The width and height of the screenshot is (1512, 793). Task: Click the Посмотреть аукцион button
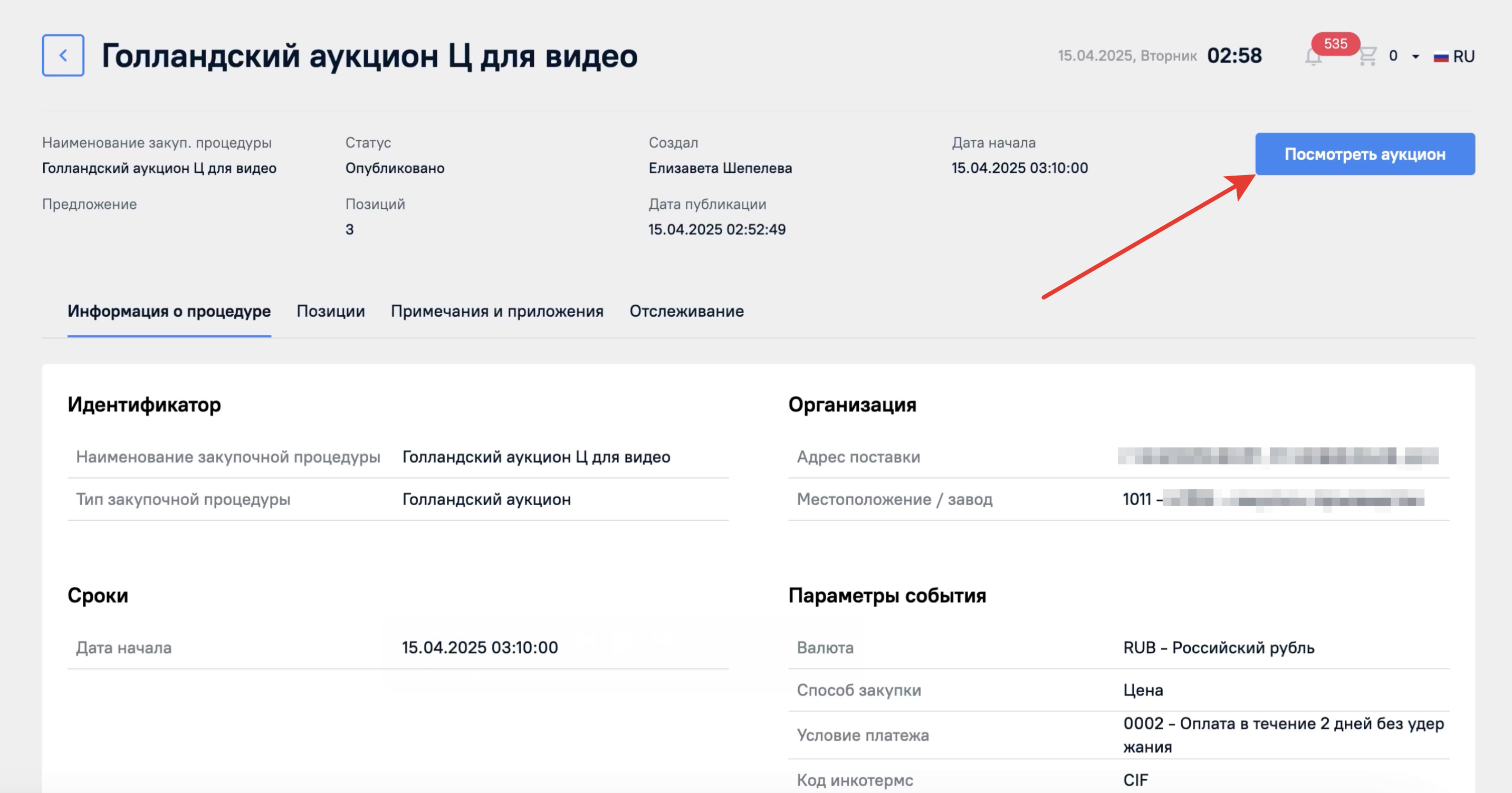click(x=1365, y=153)
